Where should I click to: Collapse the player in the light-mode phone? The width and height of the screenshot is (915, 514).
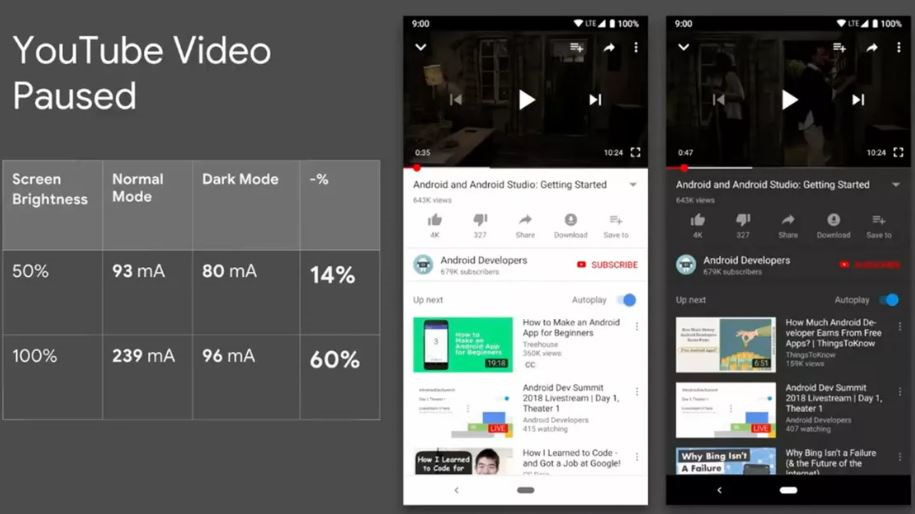coord(421,47)
